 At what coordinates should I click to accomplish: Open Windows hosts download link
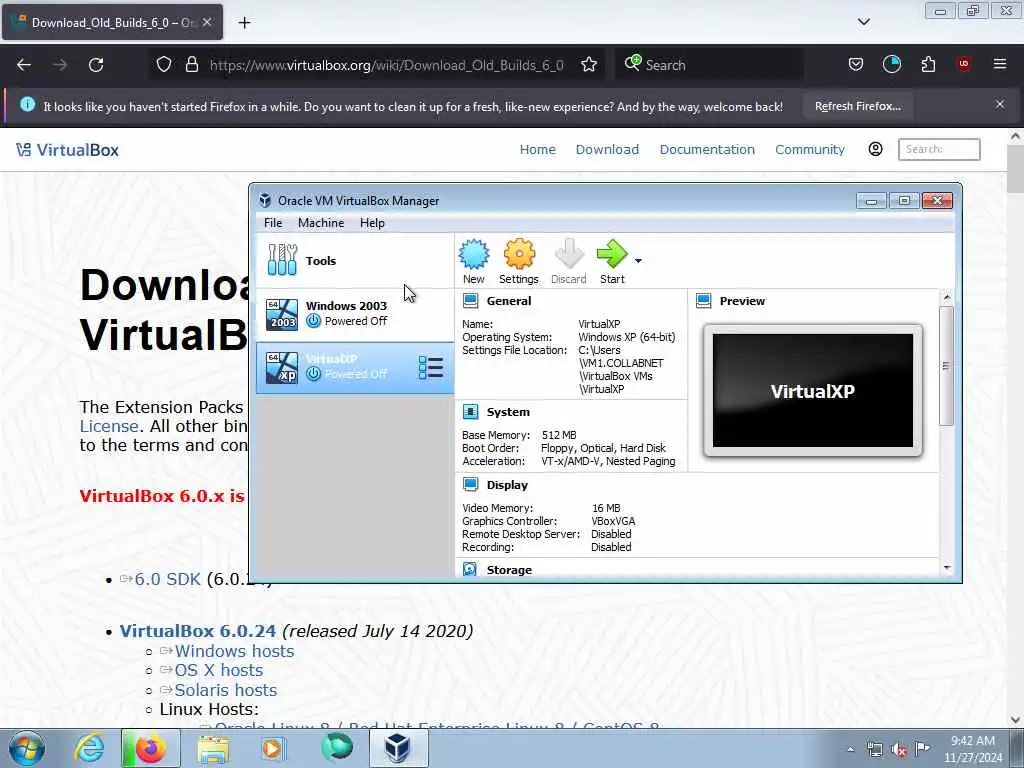(234, 651)
